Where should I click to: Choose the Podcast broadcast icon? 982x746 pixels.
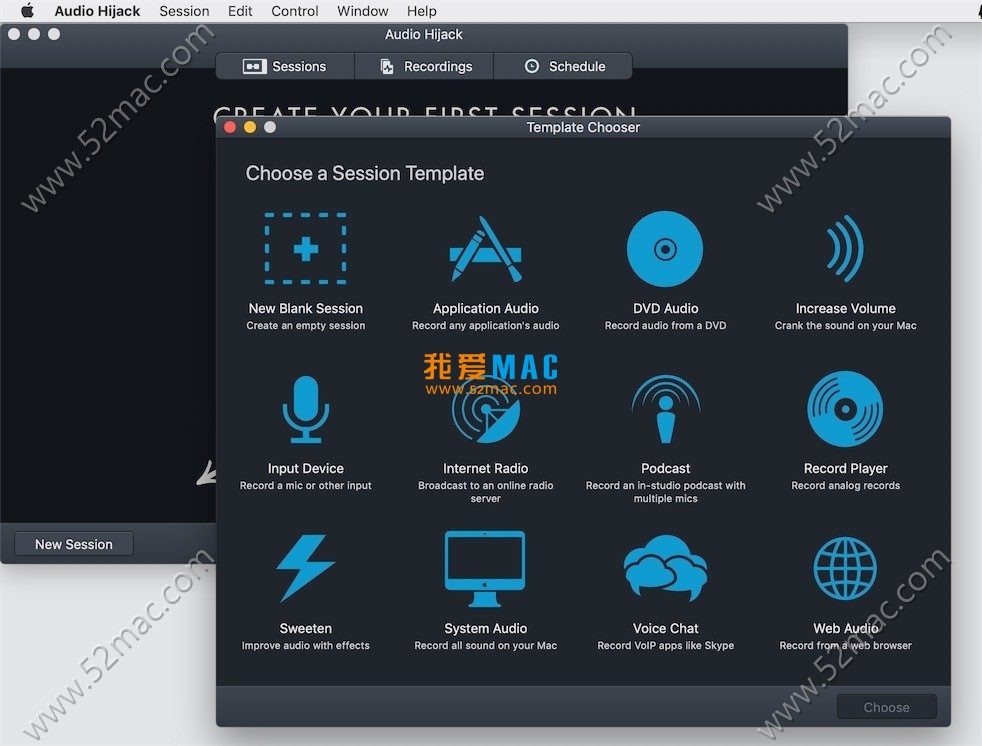click(666, 409)
